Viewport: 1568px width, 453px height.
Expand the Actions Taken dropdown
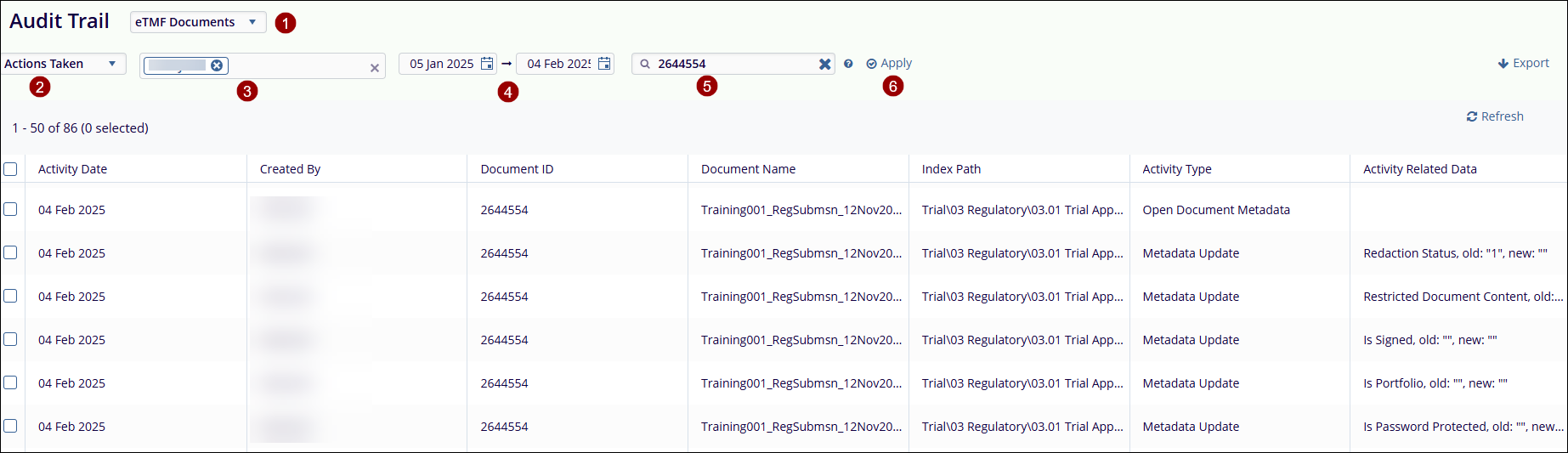click(x=61, y=64)
